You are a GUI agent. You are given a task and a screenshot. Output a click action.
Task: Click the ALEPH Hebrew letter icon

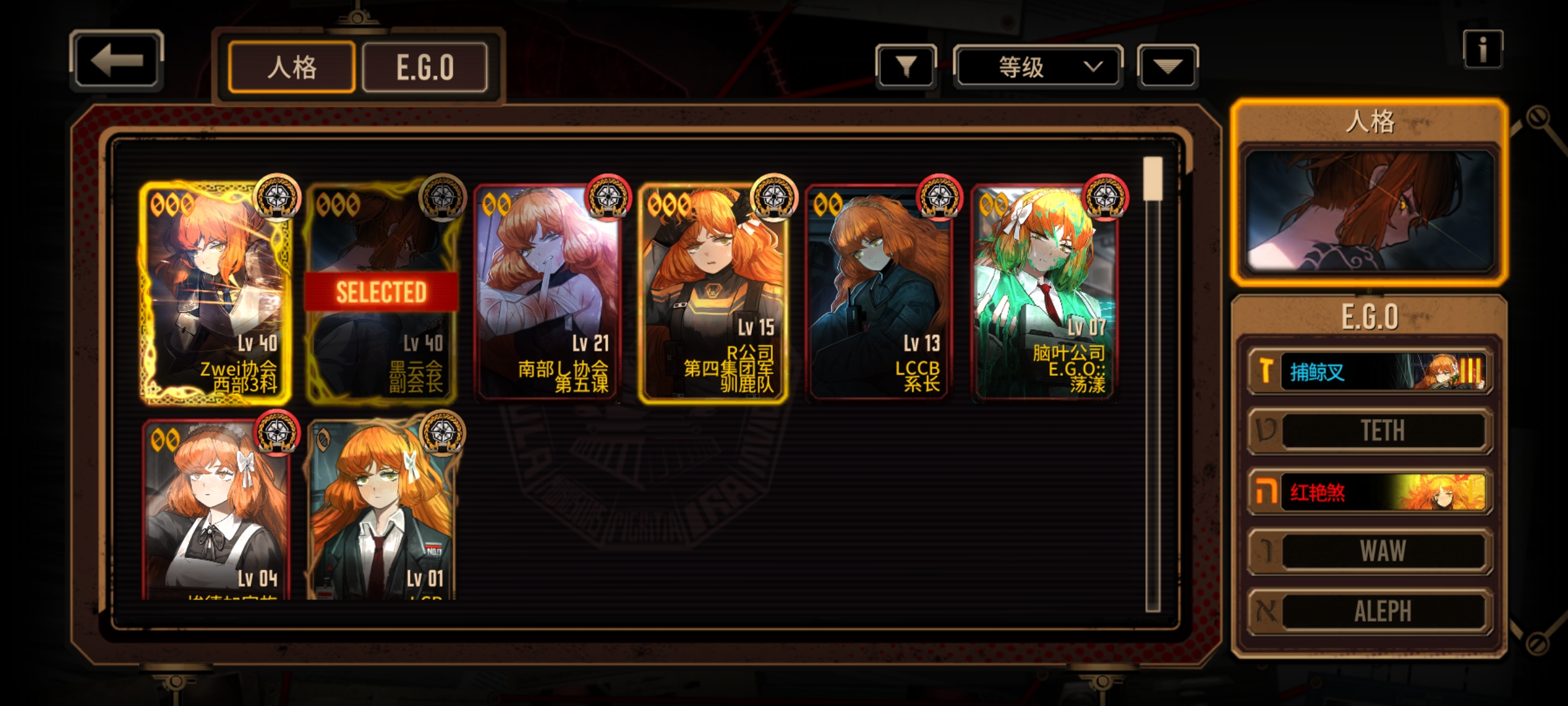pos(1266,611)
